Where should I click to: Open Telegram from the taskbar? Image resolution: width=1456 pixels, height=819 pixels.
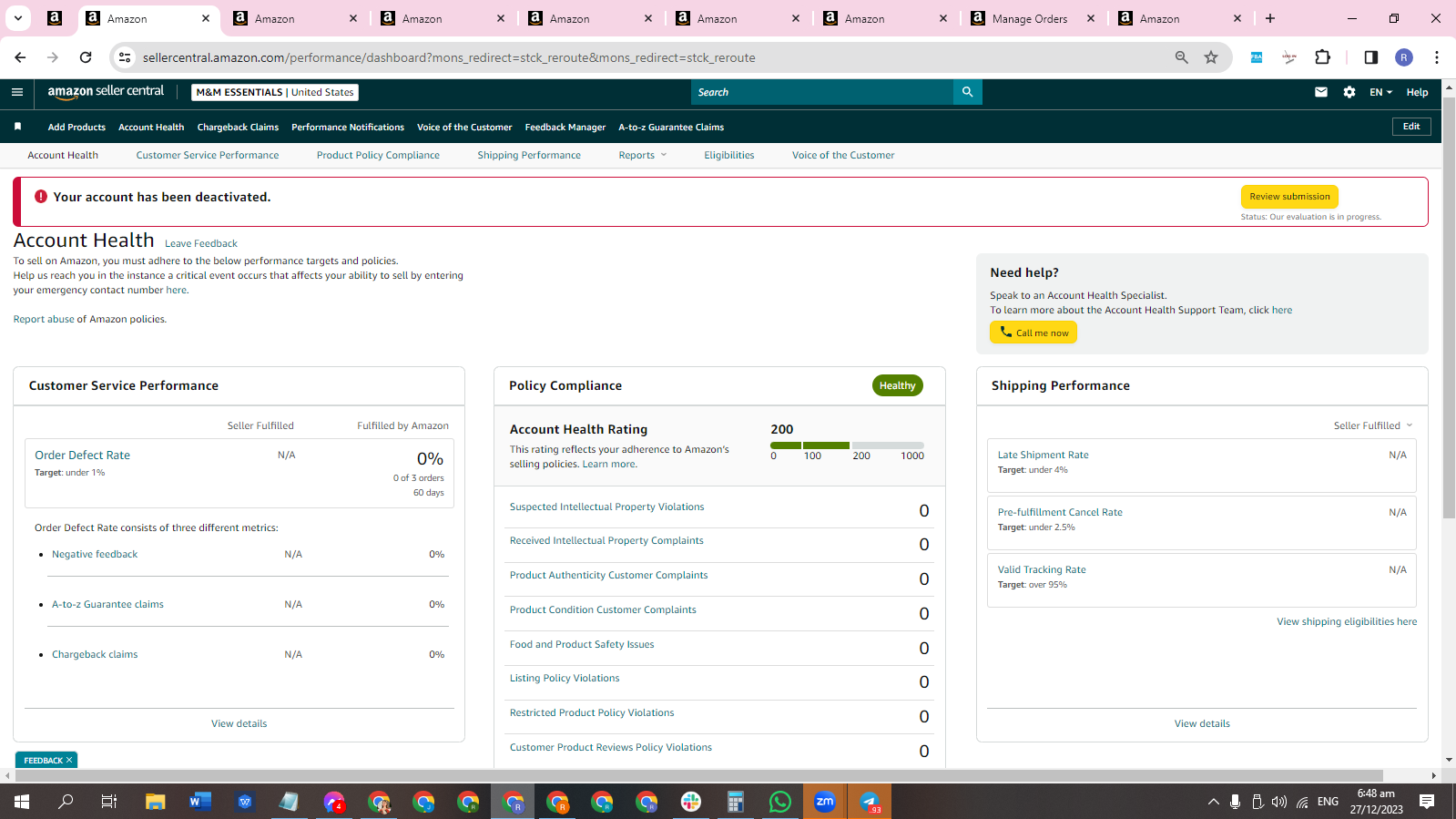(x=870, y=802)
